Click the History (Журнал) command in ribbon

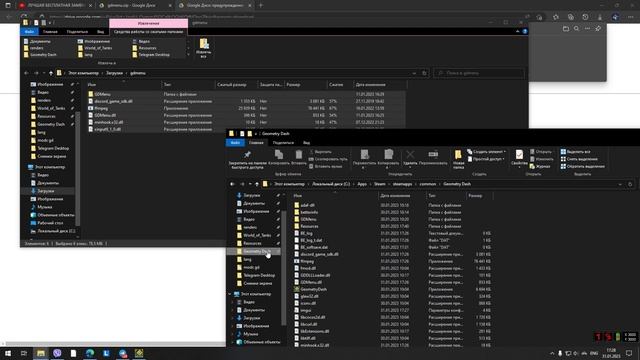(540, 167)
